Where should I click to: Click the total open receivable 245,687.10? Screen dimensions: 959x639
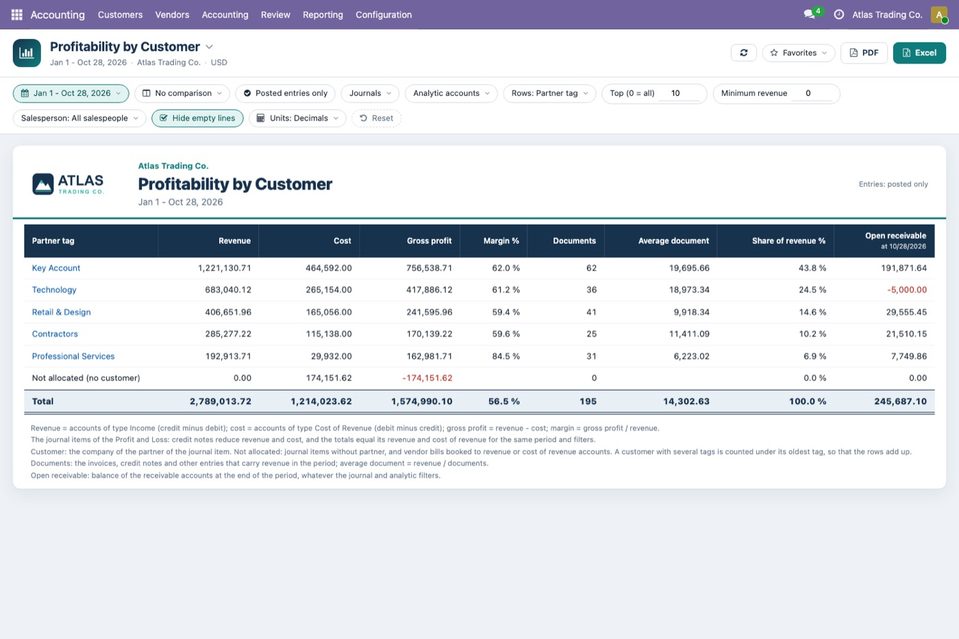900,401
